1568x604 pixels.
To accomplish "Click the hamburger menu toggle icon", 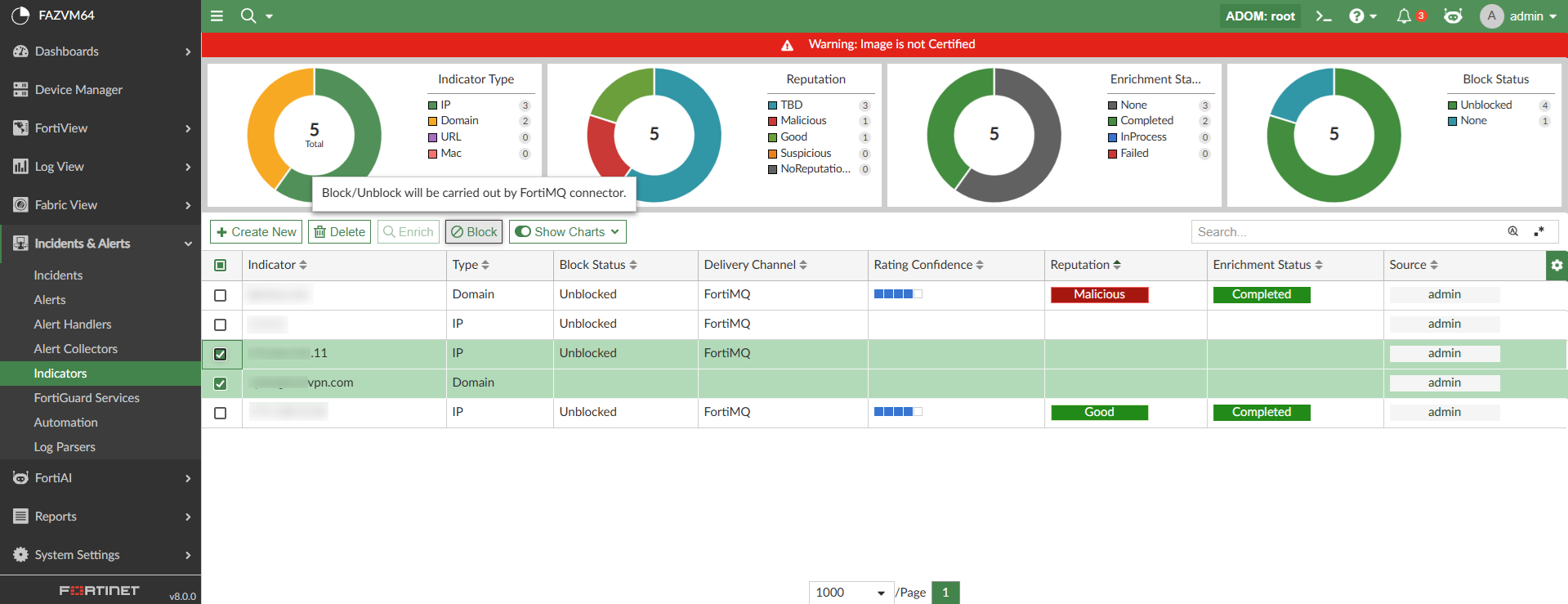I will point(217,16).
